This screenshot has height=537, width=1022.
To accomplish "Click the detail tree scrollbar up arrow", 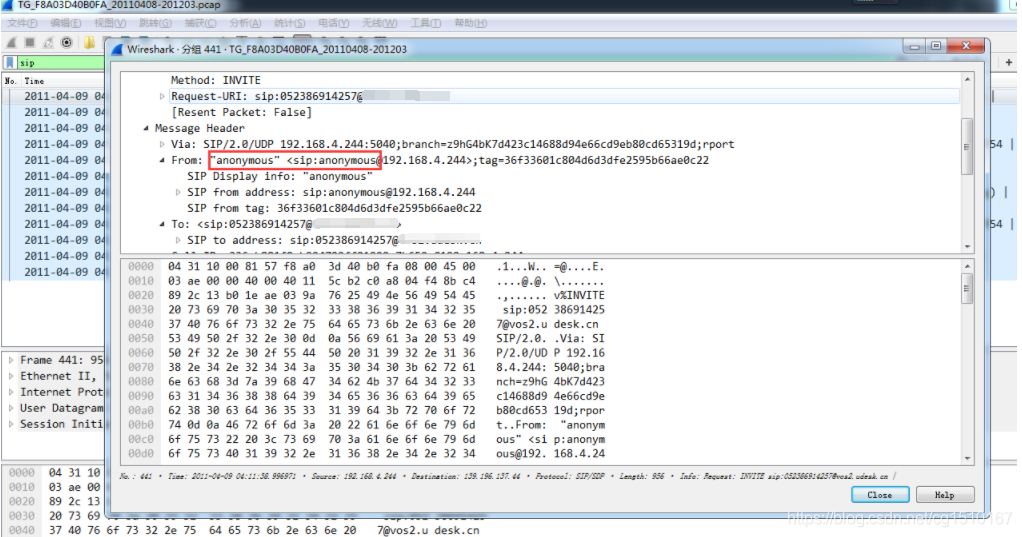I will click(967, 80).
